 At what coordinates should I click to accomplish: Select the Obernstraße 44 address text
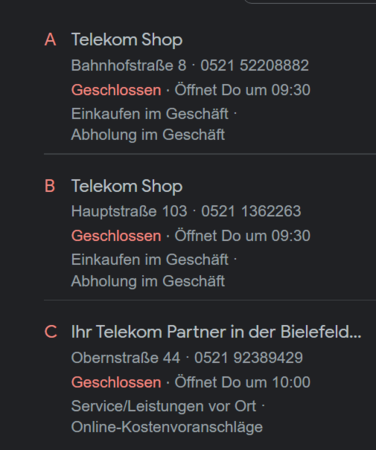coord(126,358)
